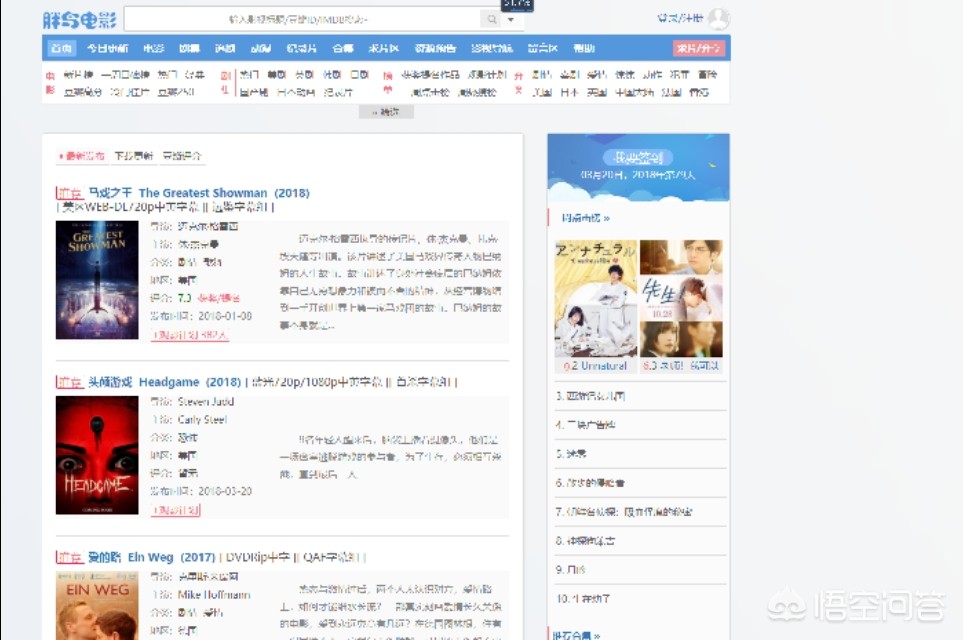963x640 pixels.
Task: Click the red count link under The Greatest Showman
Action: point(190,335)
